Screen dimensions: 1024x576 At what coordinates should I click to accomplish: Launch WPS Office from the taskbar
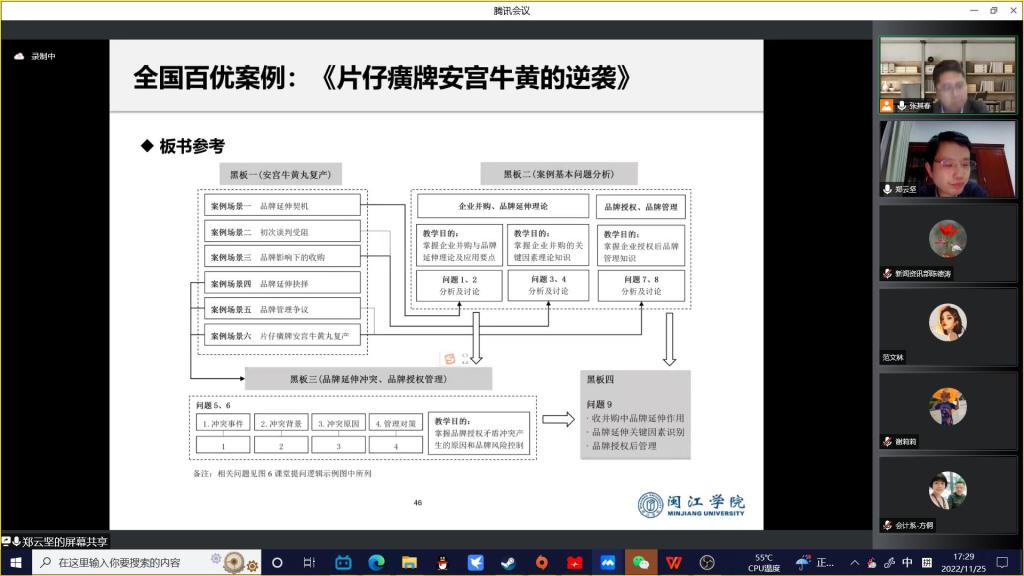pos(674,562)
